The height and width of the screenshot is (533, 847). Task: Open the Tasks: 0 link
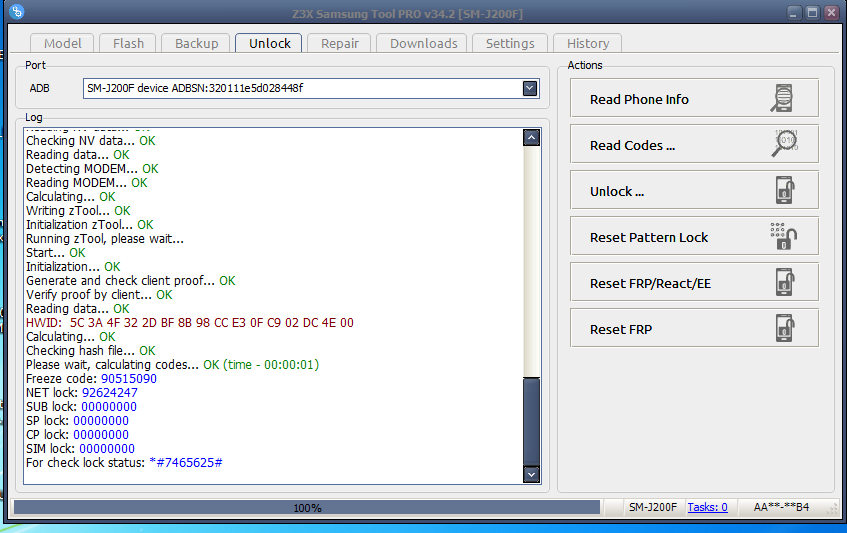pos(707,507)
